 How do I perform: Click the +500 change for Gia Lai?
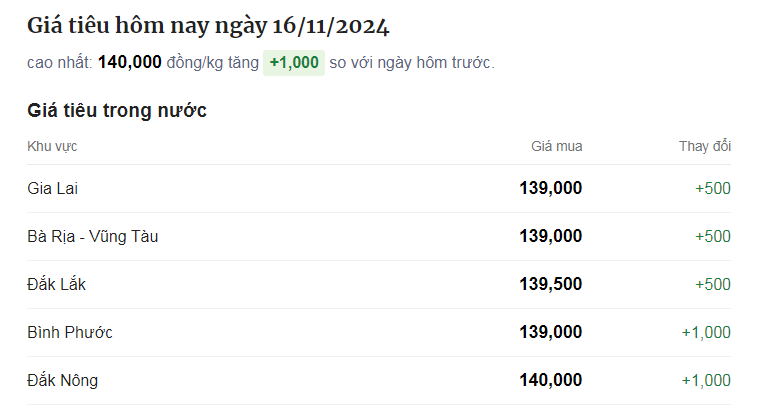713,188
